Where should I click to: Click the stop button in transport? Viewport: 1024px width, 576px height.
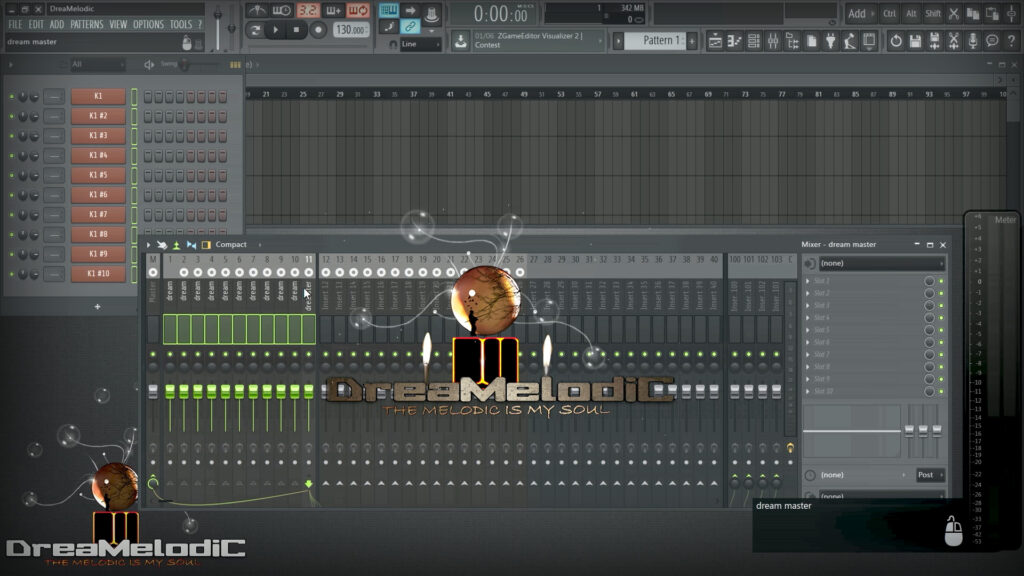296,29
